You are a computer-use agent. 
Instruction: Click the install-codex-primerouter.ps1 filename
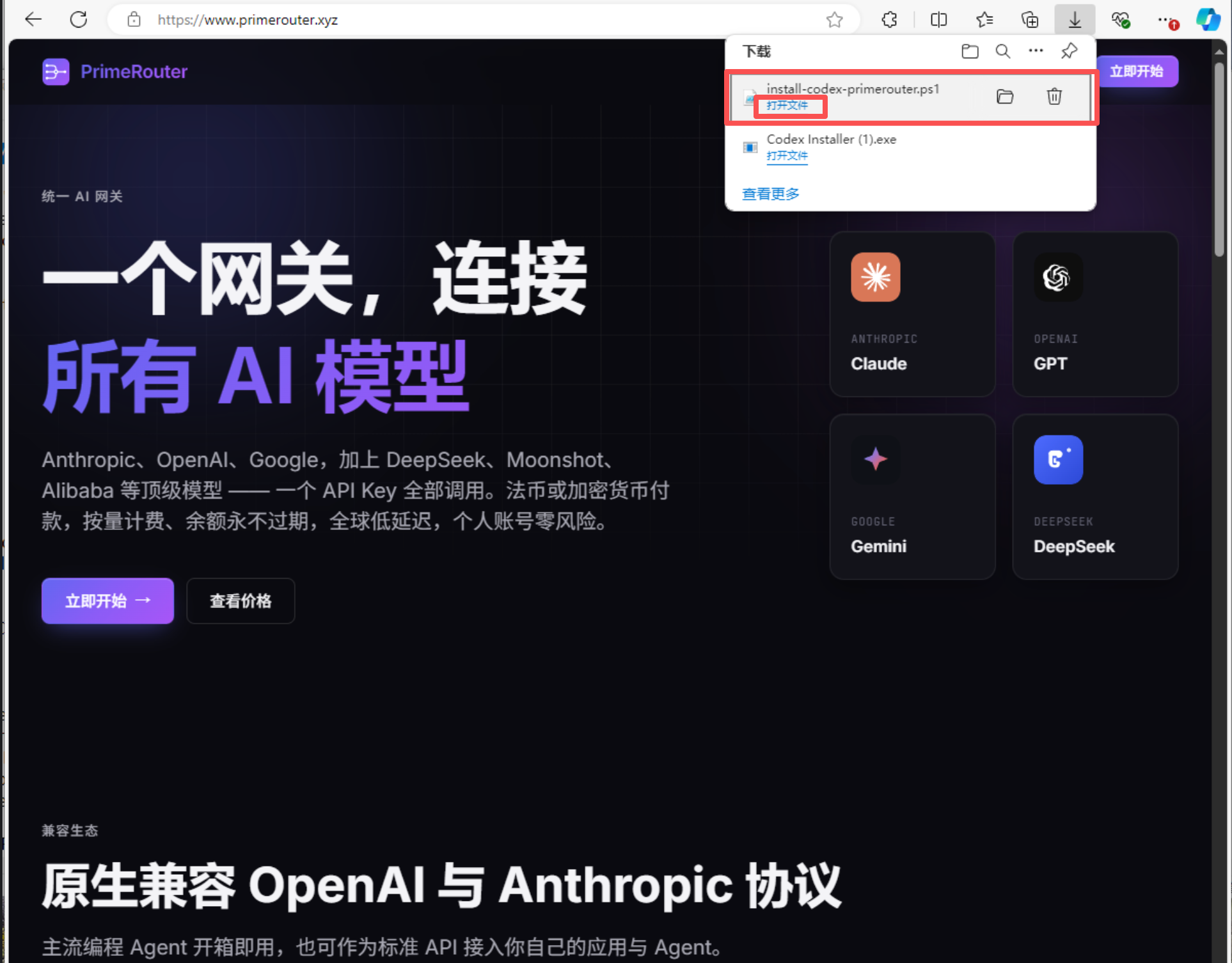pyautogui.click(x=853, y=89)
